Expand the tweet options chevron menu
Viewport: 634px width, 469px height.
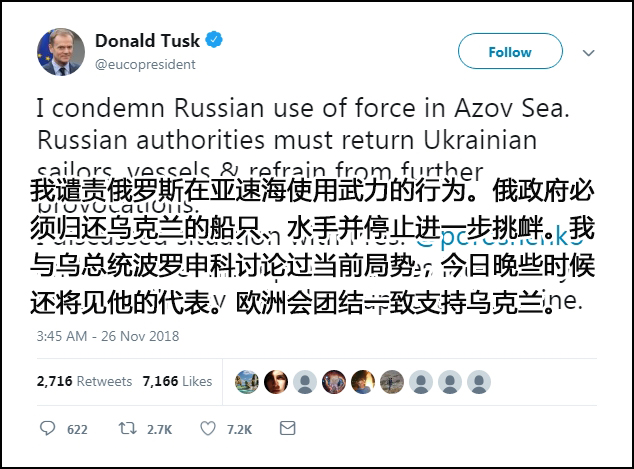(x=589, y=52)
